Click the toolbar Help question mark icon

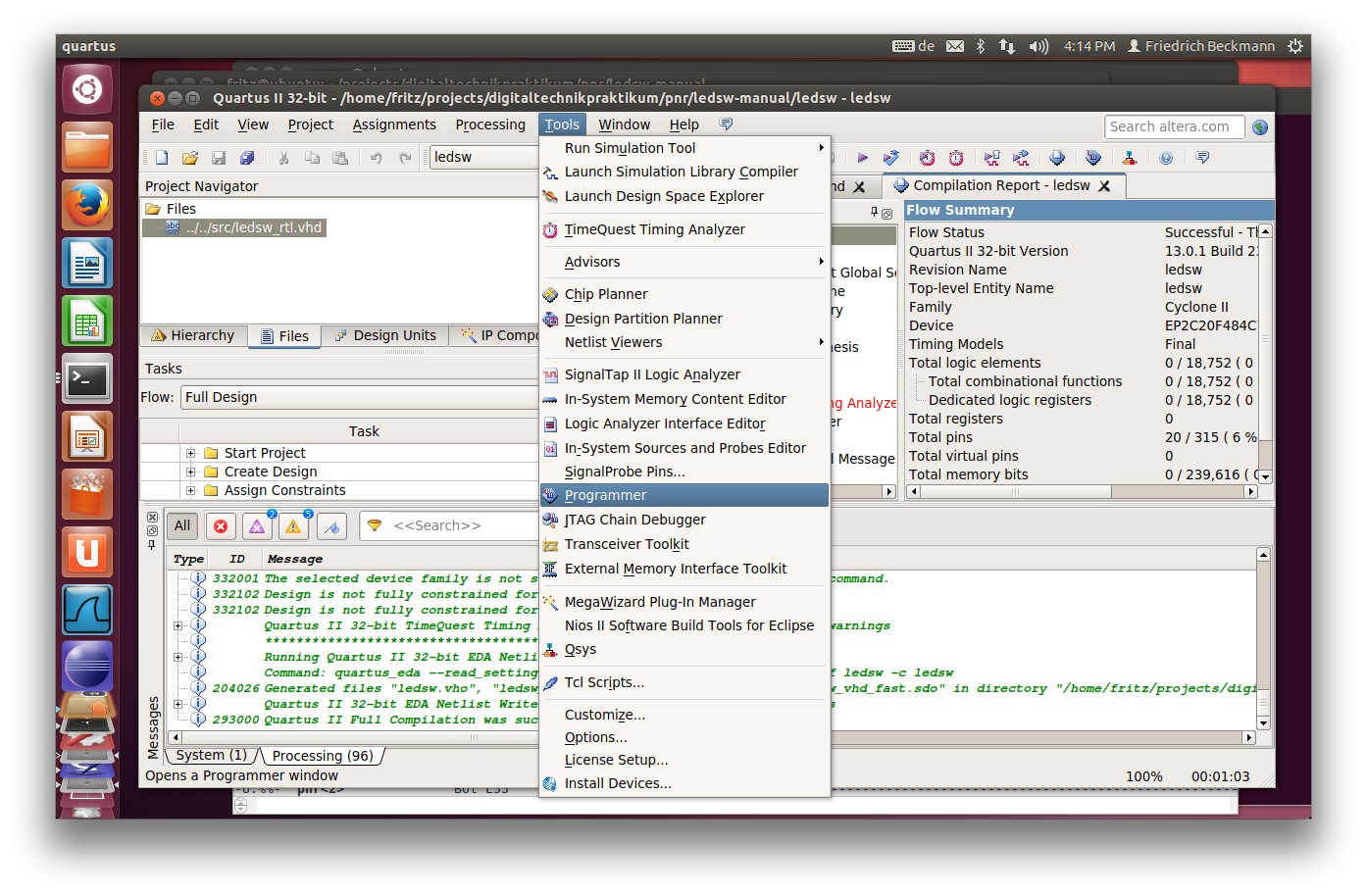(1166, 158)
